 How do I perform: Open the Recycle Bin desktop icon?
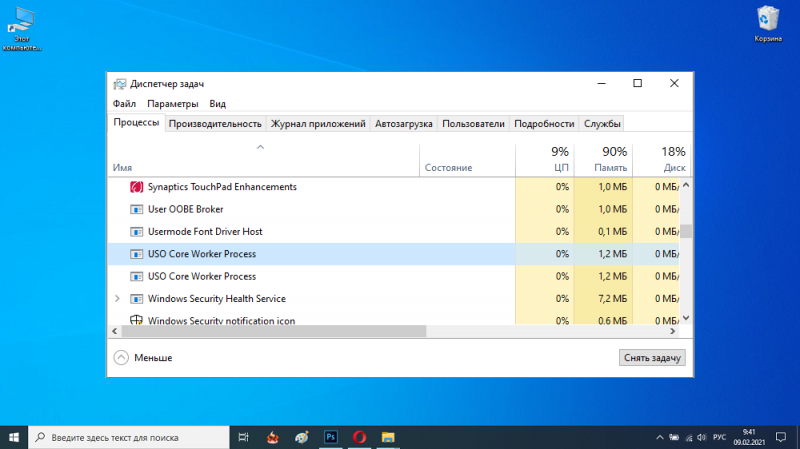(768, 24)
